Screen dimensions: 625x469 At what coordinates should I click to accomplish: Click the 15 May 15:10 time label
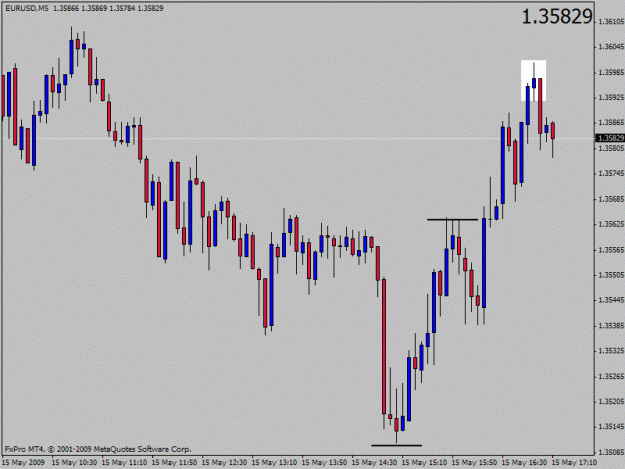(x=425, y=463)
